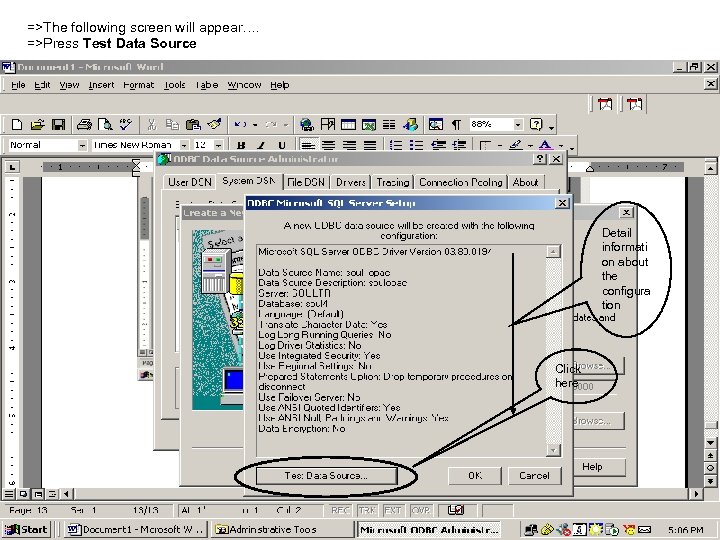Open Print Preview from Word toolbar
The image size is (720, 540).
(x=105, y=124)
